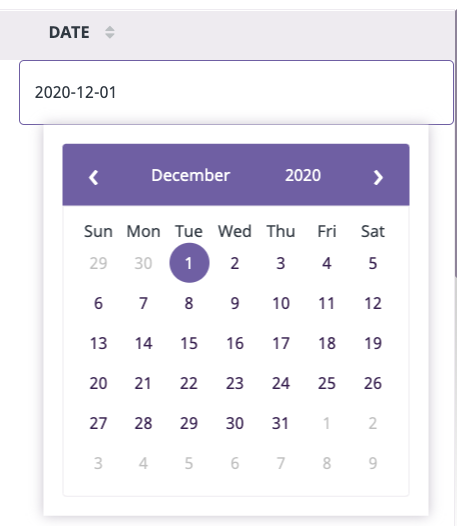Select December 15 on the calendar
The image size is (457, 526).
pyautogui.click(x=189, y=343)
